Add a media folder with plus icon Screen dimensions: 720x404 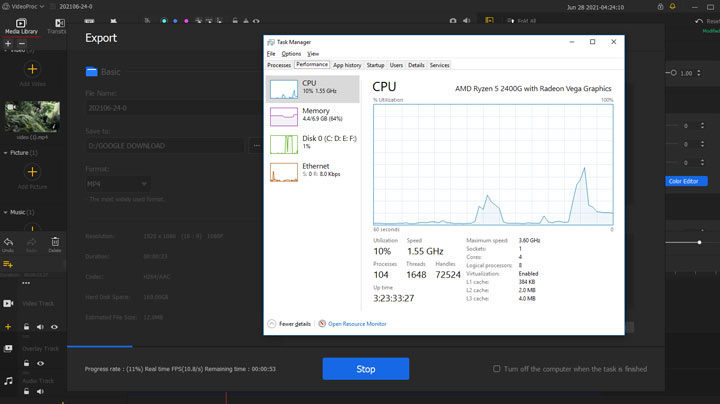(x=8, y=44)
